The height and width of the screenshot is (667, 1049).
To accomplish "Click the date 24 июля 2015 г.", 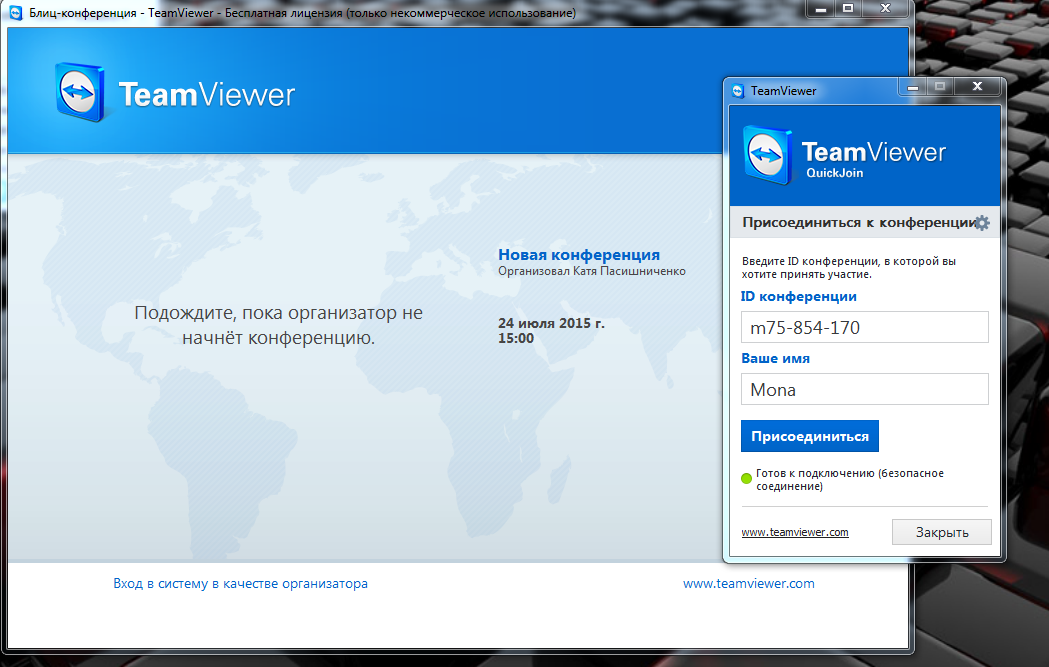I will click(551, 323).
